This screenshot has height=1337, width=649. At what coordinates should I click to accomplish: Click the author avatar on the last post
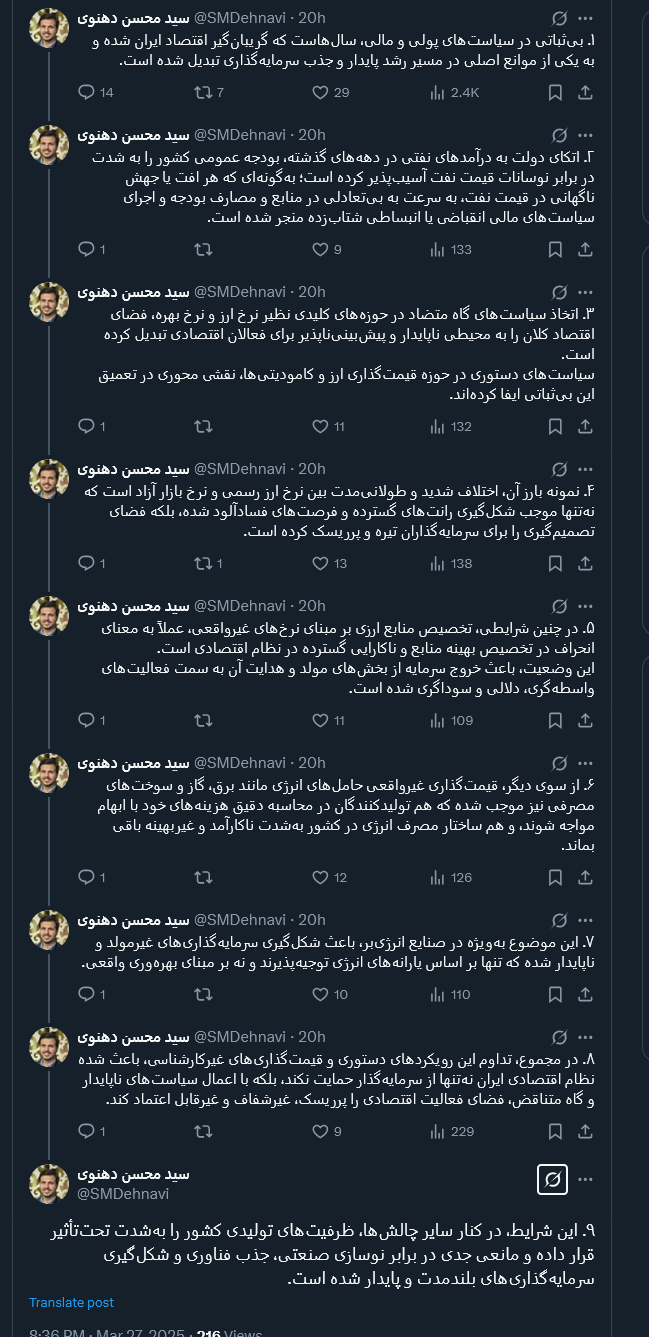click(x=49, y=1184)
